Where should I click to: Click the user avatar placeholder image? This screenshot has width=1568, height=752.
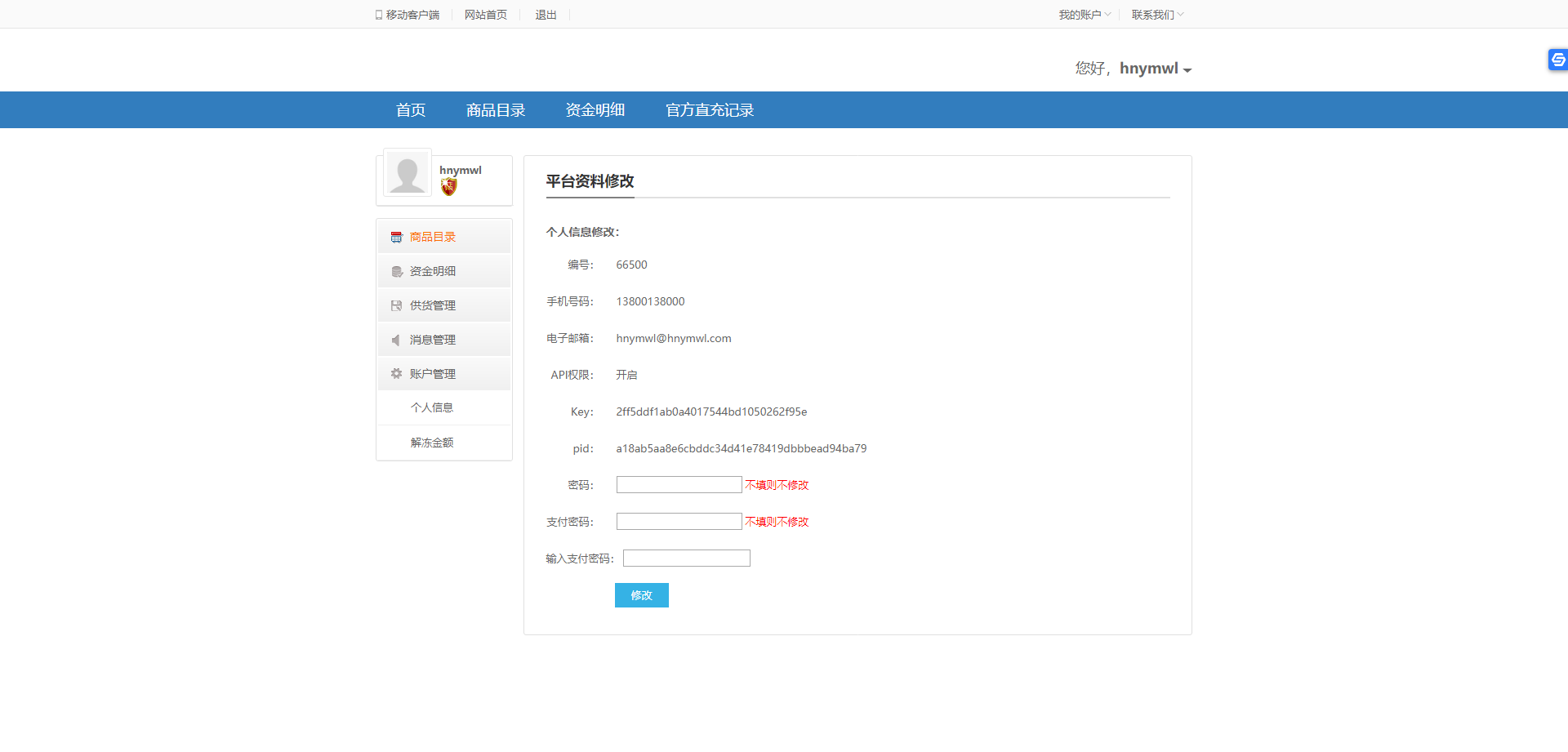(x=407, y=173)
